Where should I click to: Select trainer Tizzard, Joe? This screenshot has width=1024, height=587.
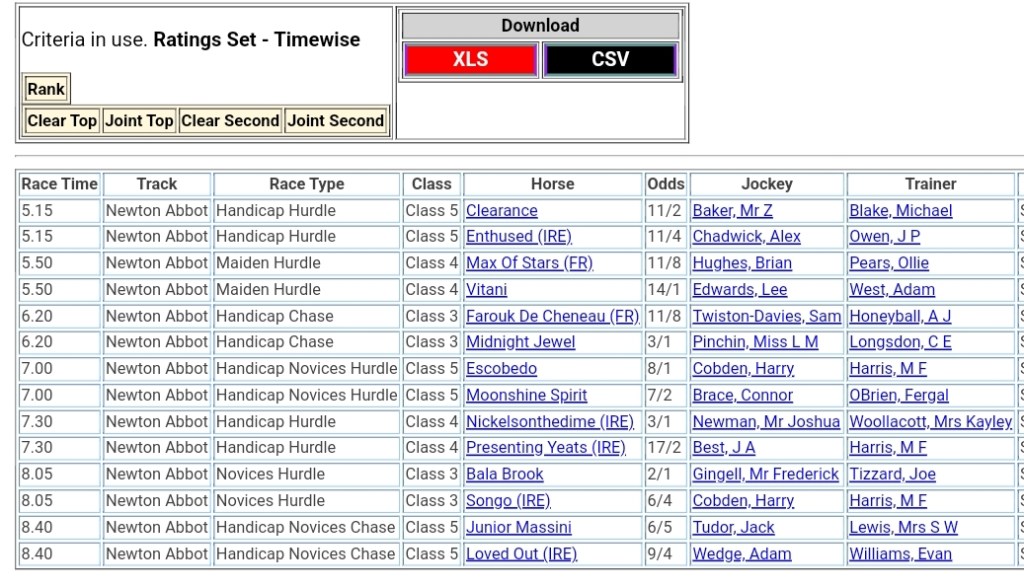pos(892,474)
